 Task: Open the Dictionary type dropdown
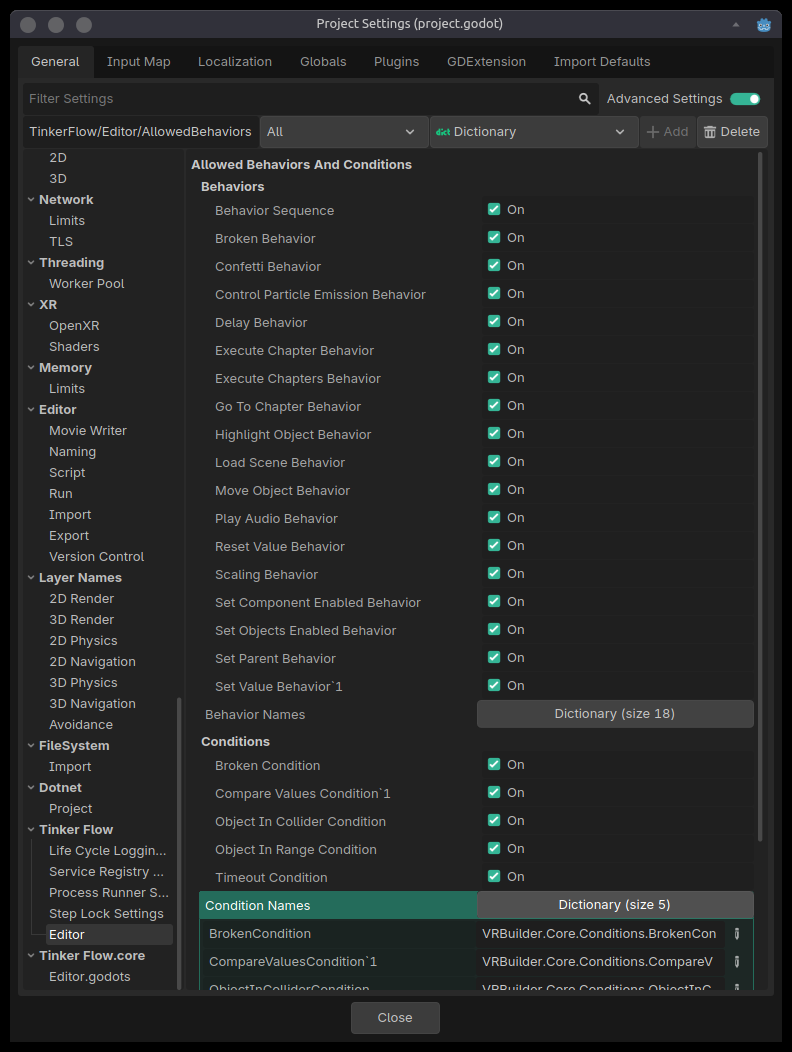click(x=534, y=132)
